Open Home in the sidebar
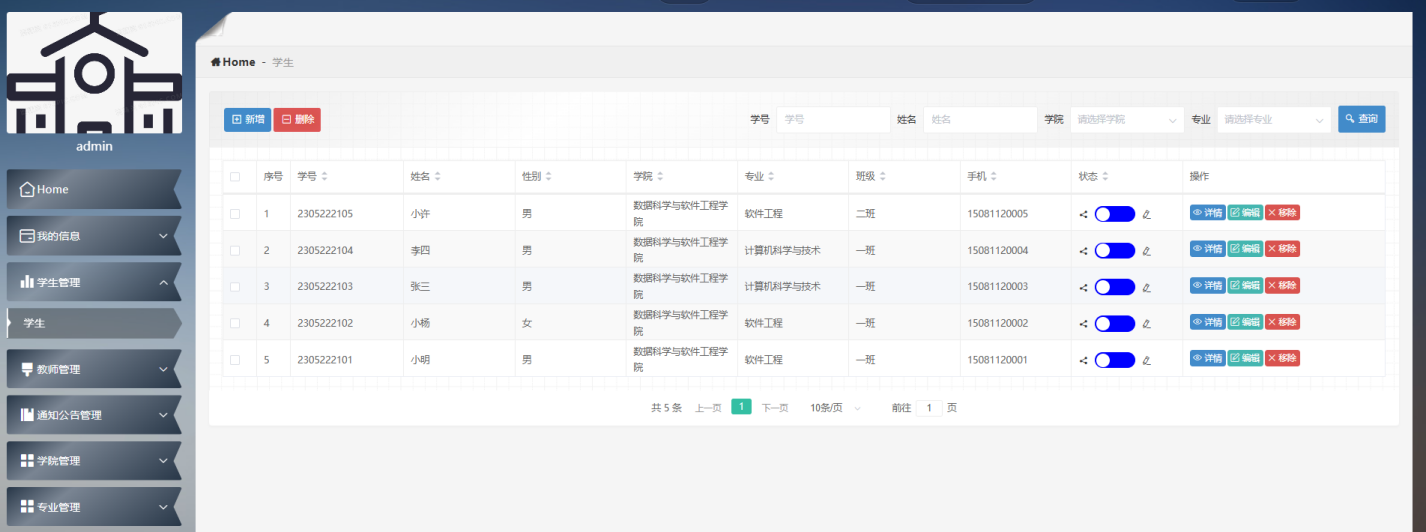Viewport: 1426px width, 532px height. (x=94, y=189)
